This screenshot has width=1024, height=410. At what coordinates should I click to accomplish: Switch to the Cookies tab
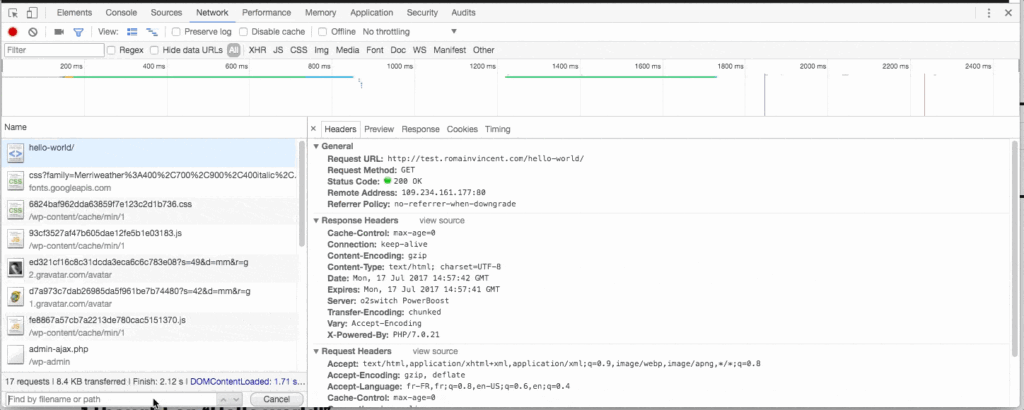click(x=462, y=129)
